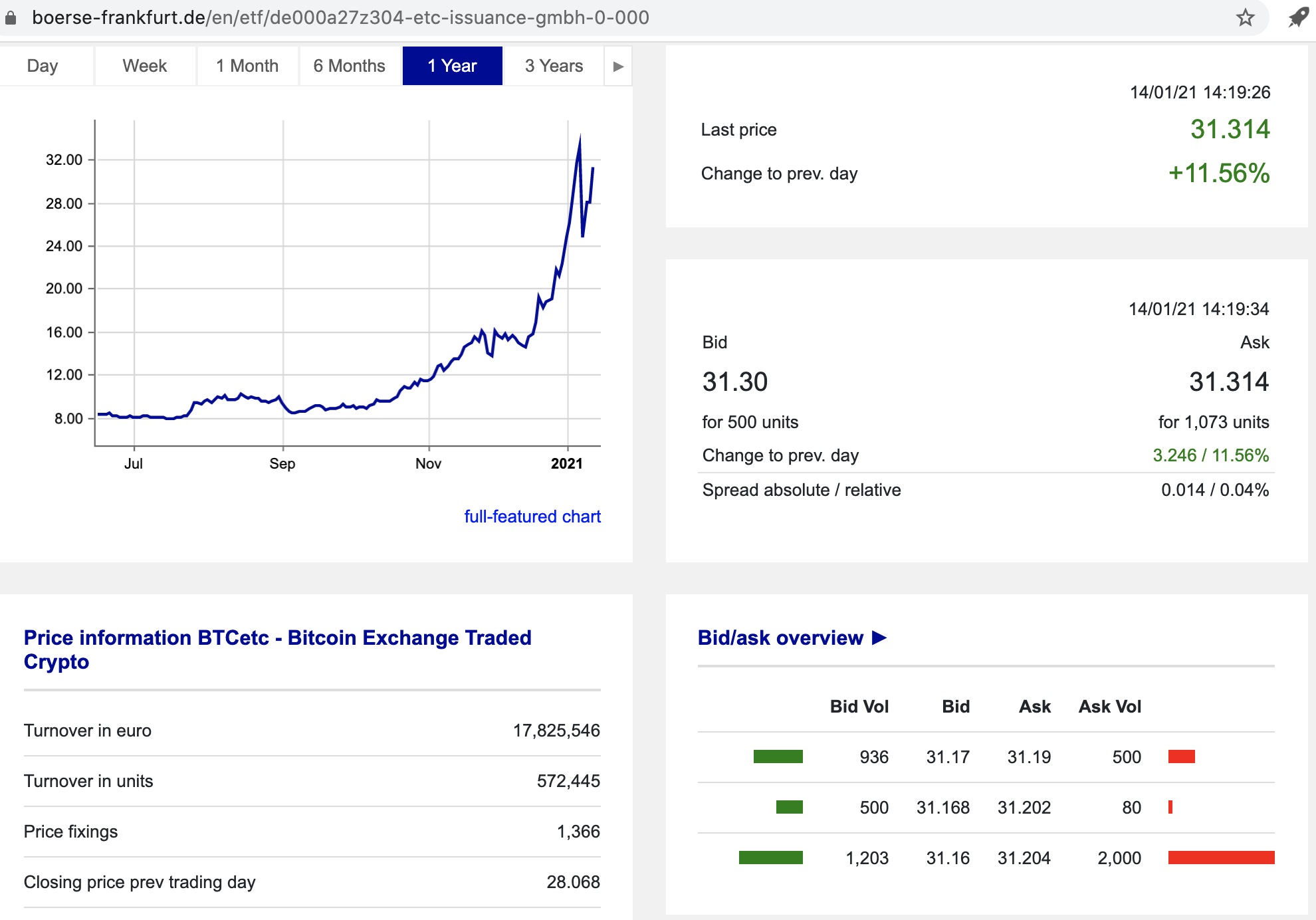Image resolution: width=1316 pixels, height=920 pixels.
Task: Click the 32.00 label on price axis
Action: pyautogui.click(x=64, y=160)
